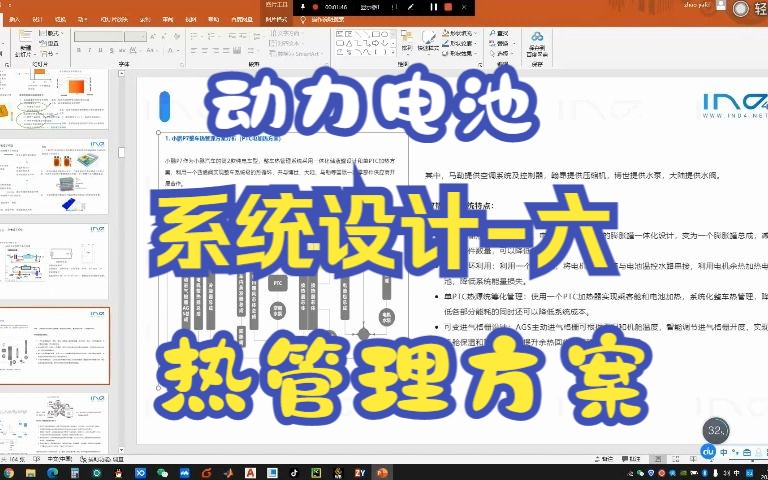
Task: Pause the screen recording
Action: click(x=433, y=7)
